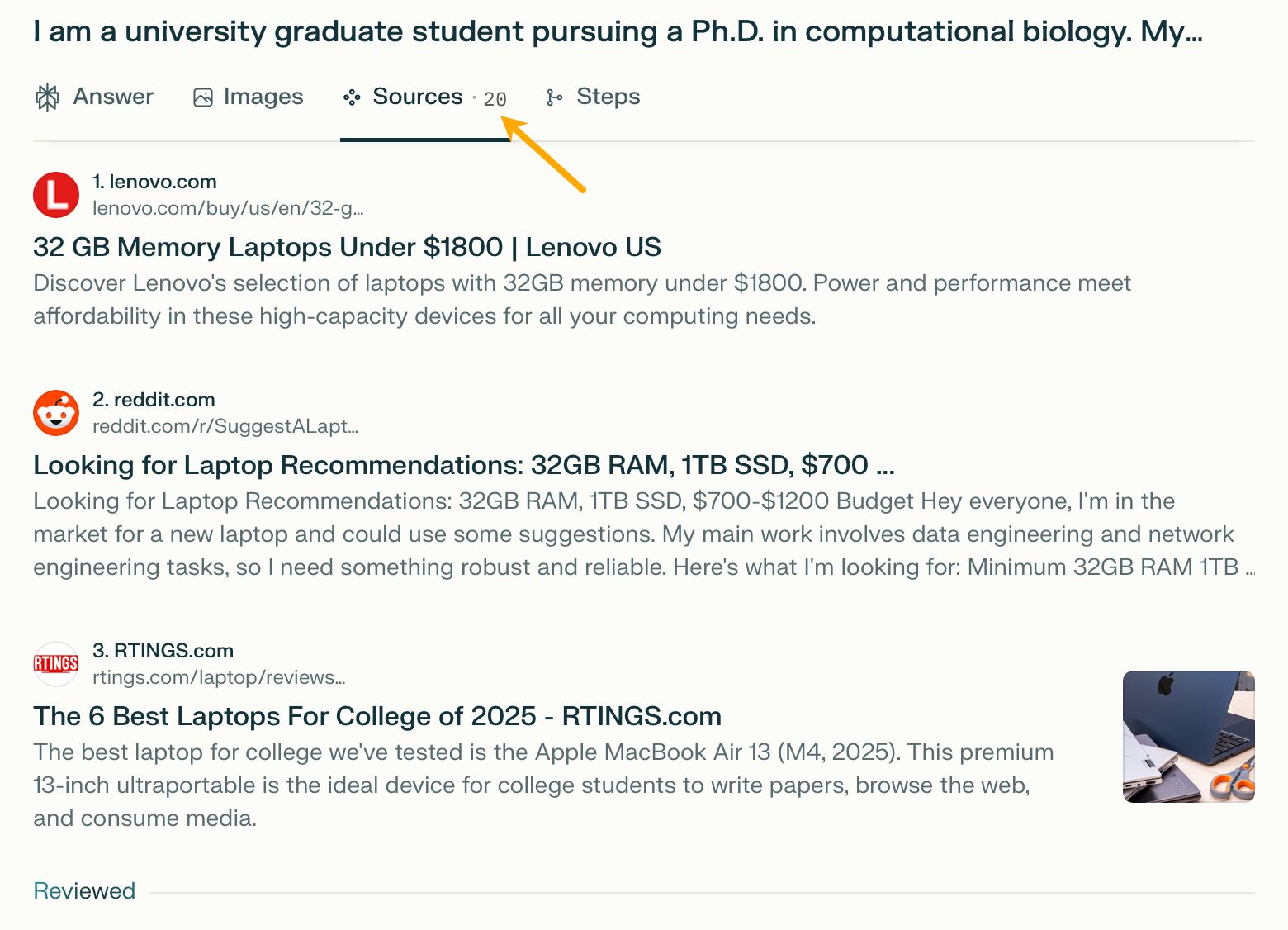Click the MacBook thumbnail image
This screenshot has width=1288, height=930.
coord(1187,735)
